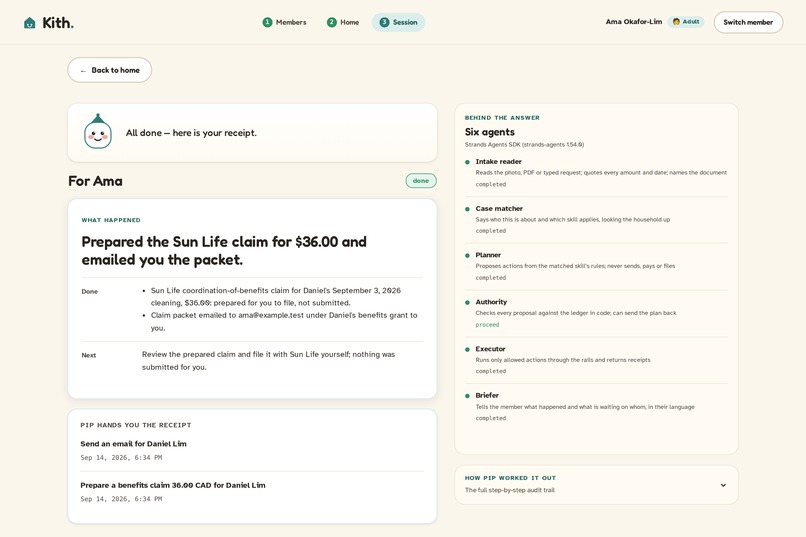Click the 'Done' row label

[89, 291]
